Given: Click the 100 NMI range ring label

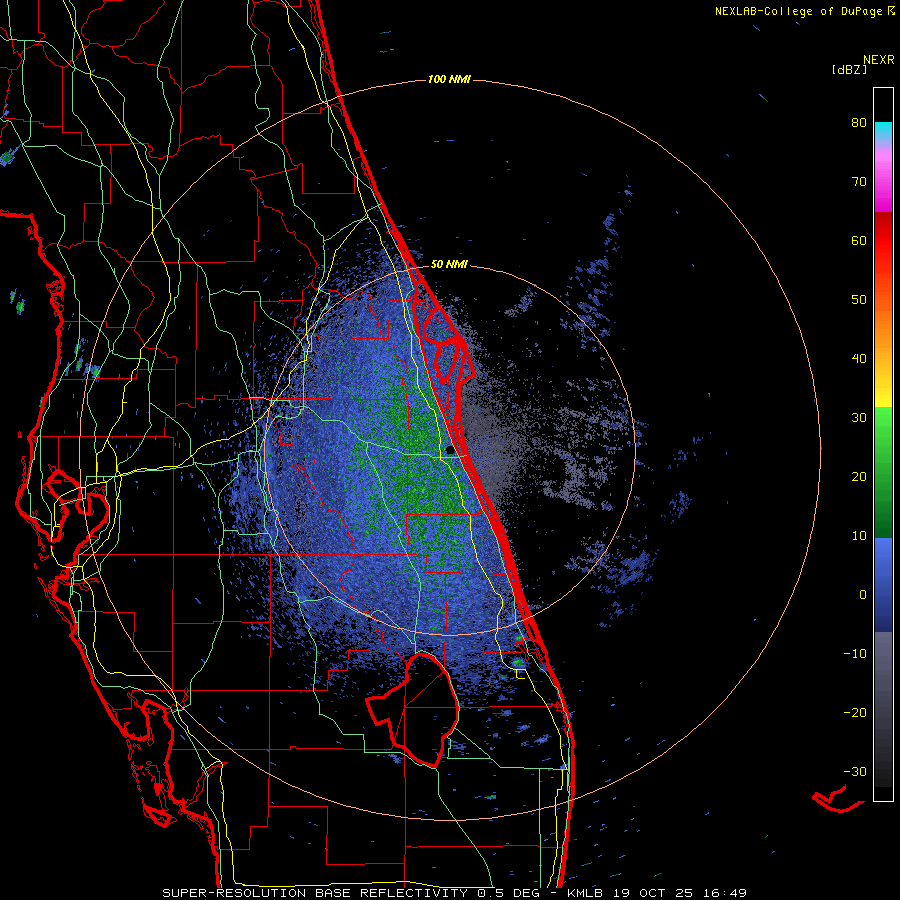Looking at the screenshot, I should tap(449, 79).
